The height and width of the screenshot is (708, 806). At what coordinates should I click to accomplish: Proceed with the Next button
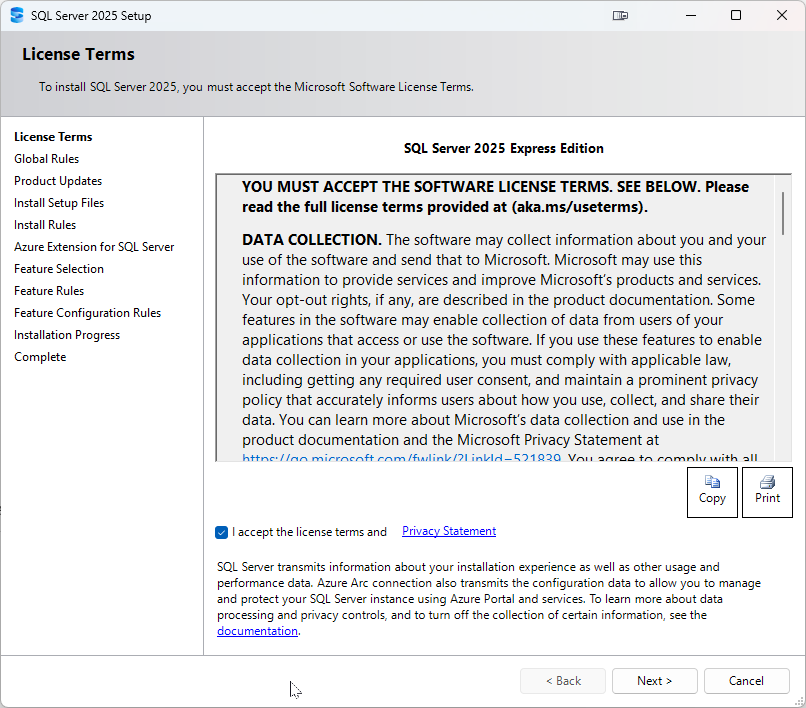click(654, 681)
